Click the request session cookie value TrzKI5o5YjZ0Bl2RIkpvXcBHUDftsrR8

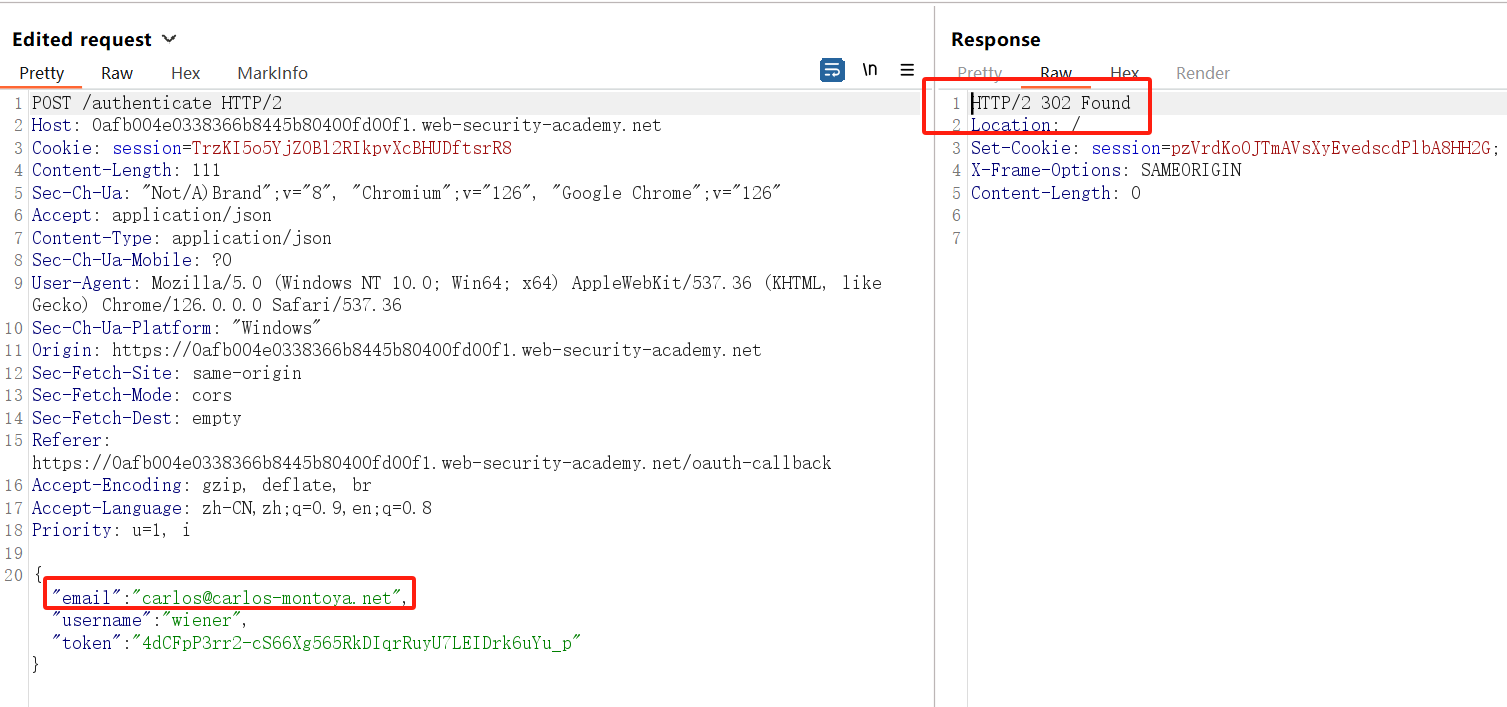[352, 148]
